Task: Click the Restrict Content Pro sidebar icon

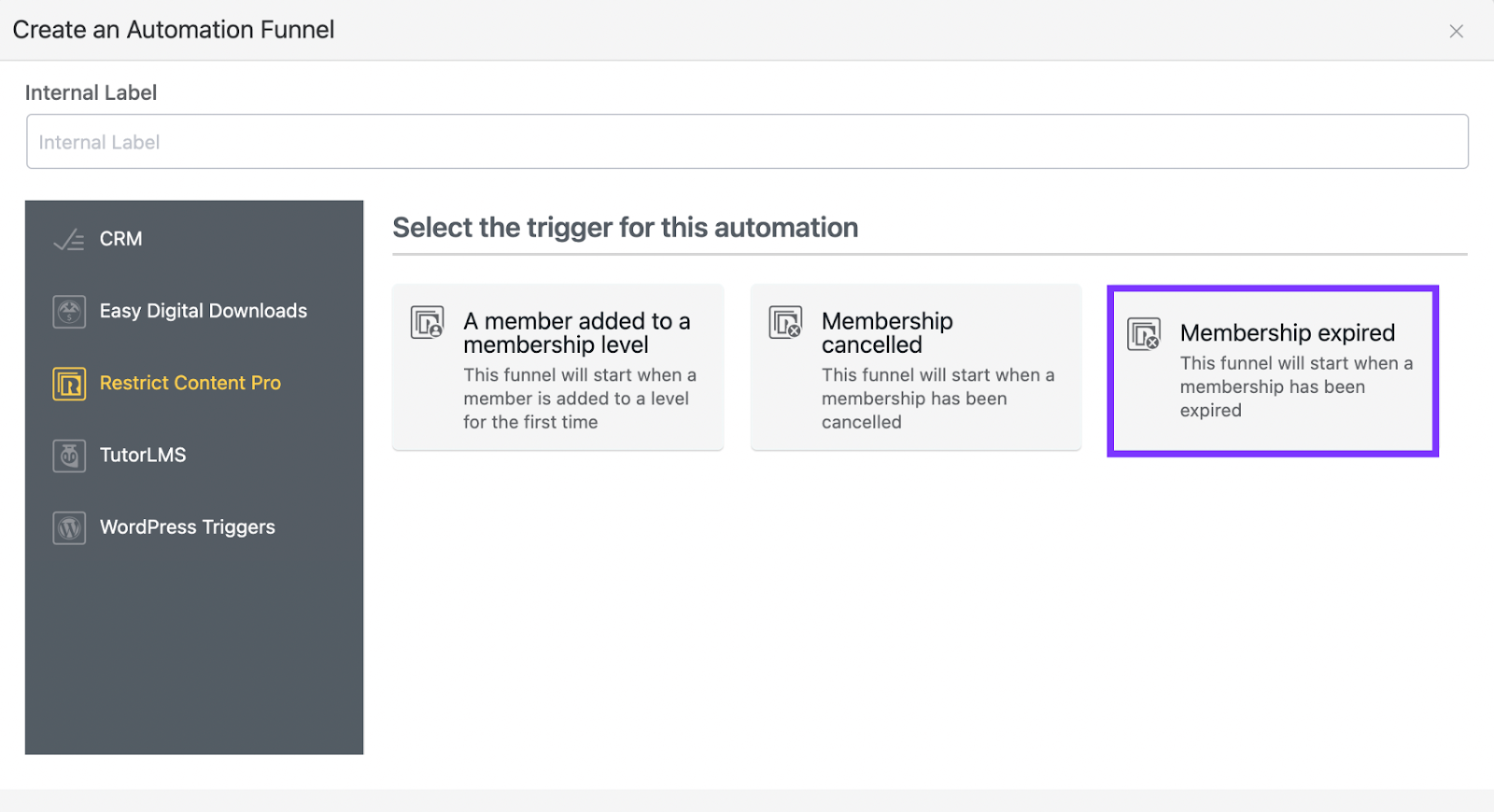Action: 69,384
